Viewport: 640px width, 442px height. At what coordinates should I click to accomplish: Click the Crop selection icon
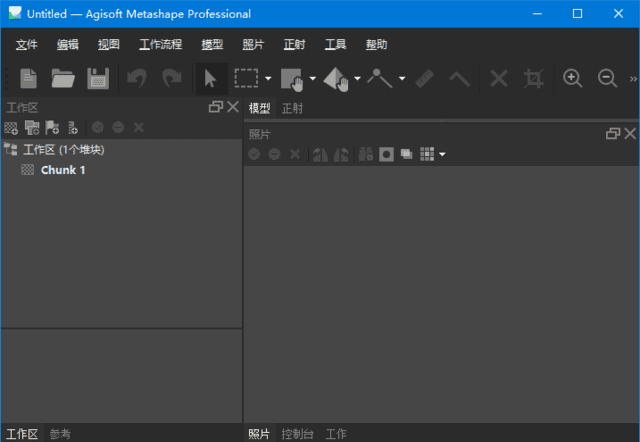tap(533, 78)
